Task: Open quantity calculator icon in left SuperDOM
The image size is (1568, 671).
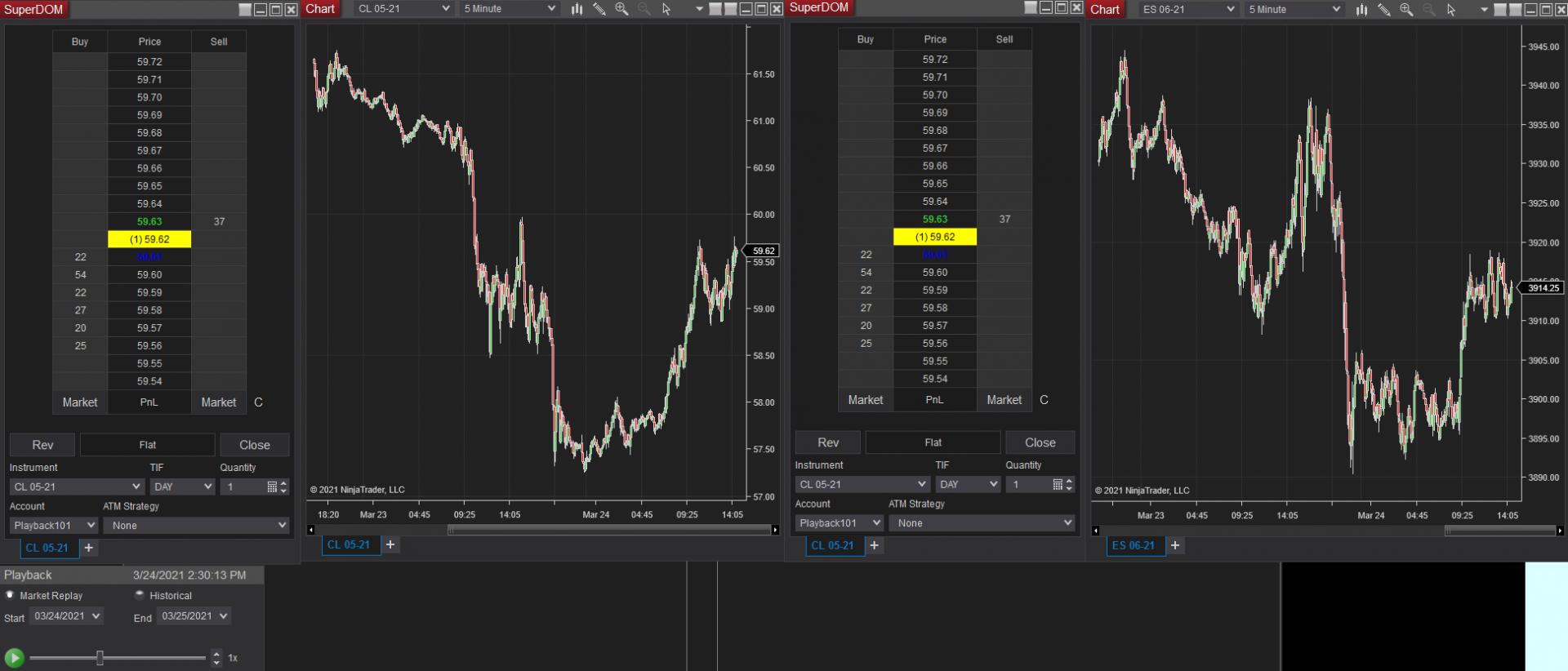Action: (272, 487)
